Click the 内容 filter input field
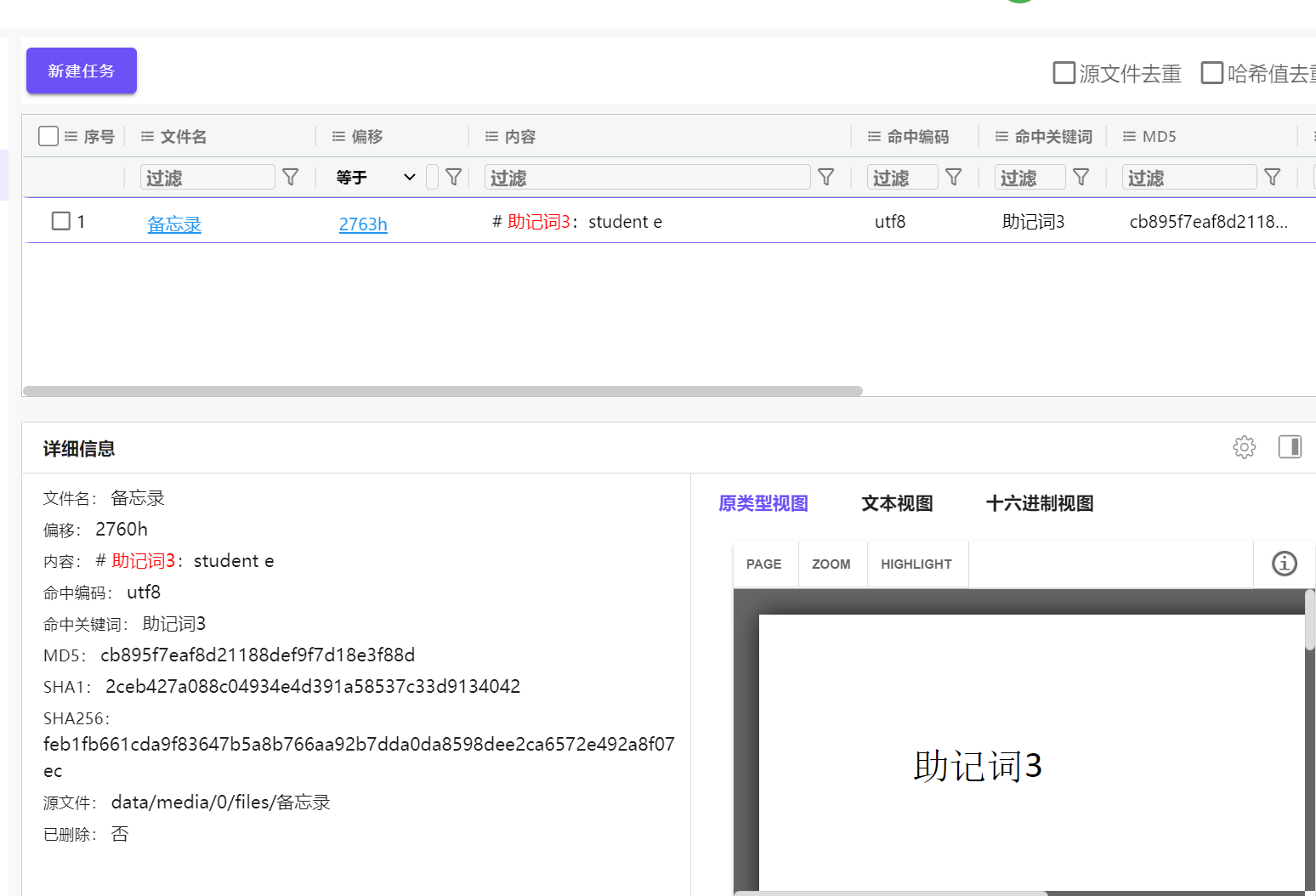This screenshot has height=896, width=1316. coord(646,177)
